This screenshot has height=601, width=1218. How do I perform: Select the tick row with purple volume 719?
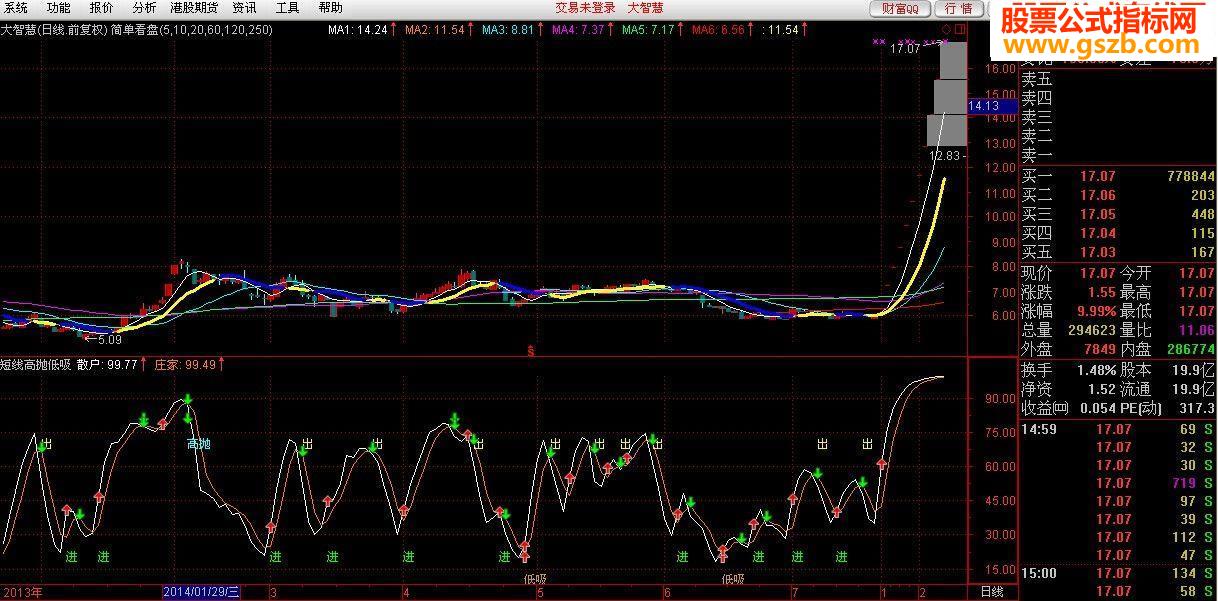click(x=1118, y=483)
